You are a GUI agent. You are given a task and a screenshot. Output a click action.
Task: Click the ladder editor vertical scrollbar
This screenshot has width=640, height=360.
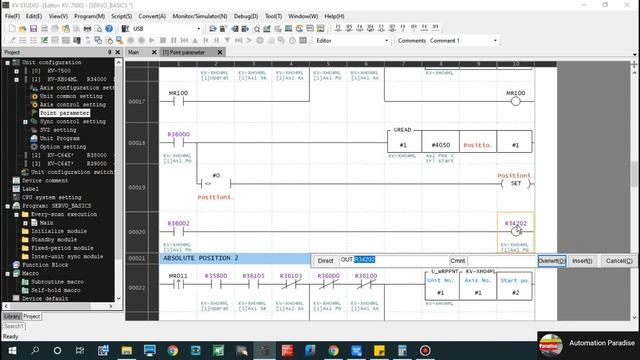(634, 174)
